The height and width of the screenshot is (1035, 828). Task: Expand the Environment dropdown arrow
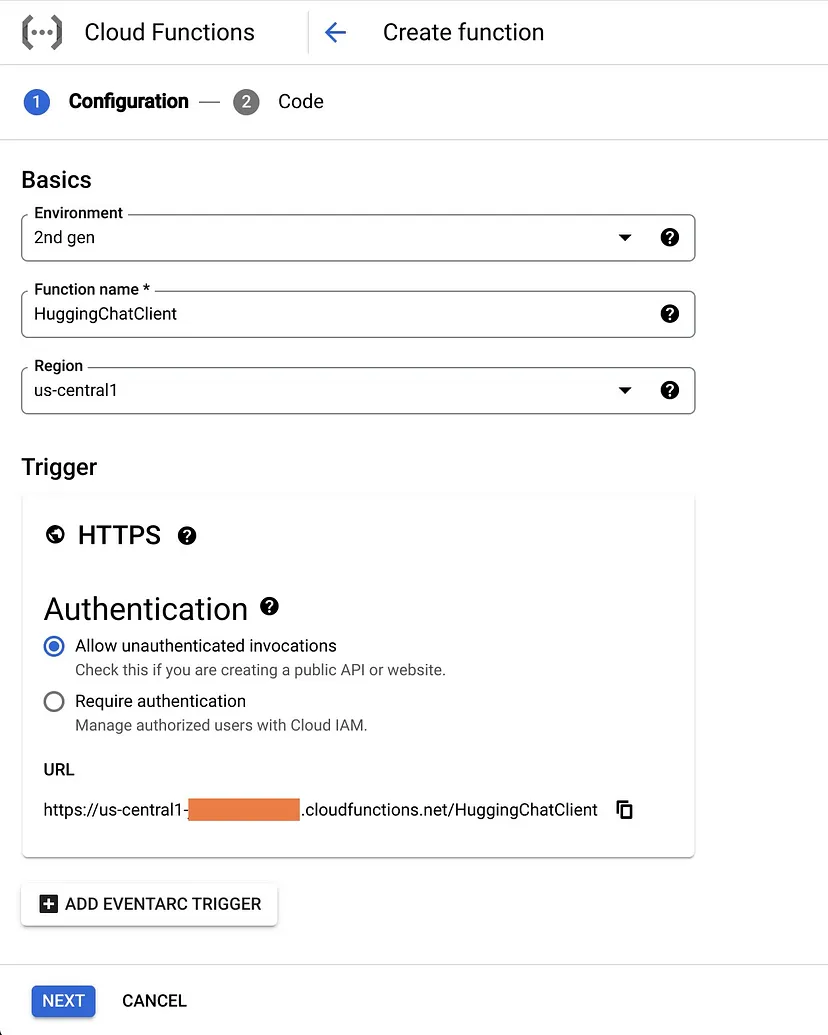click(625, 238)
